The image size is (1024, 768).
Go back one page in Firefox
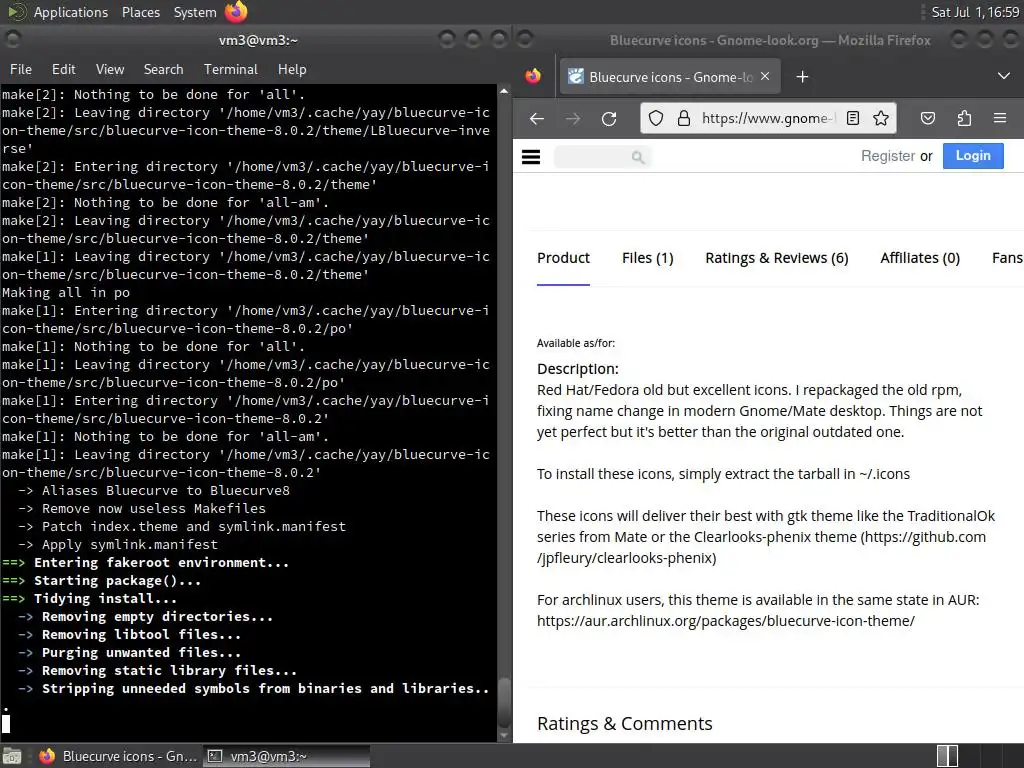pos(537,118)
